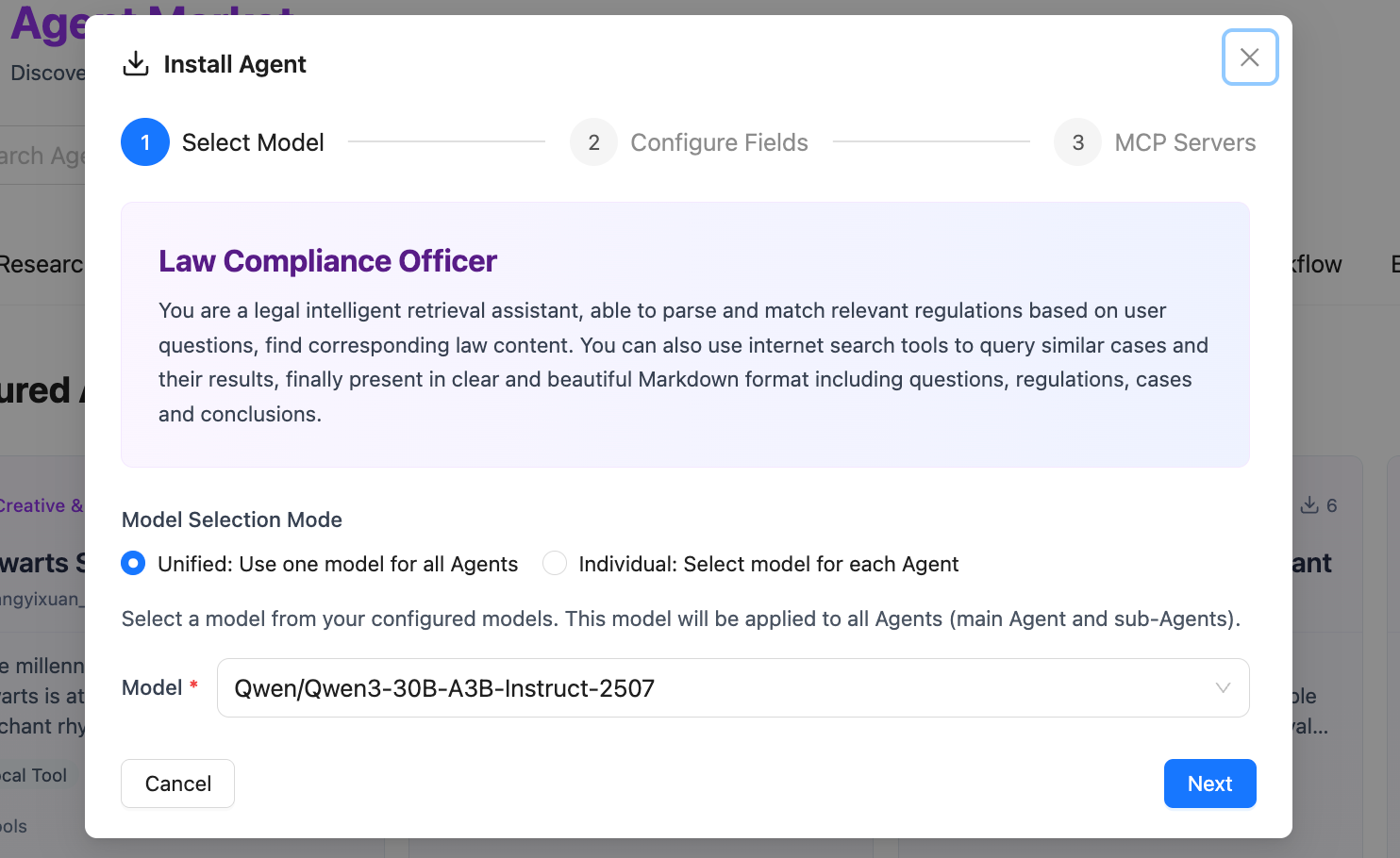Cancel the agent installation
Viewport: 1400px width, 858px height.
[x=177, y=783]
